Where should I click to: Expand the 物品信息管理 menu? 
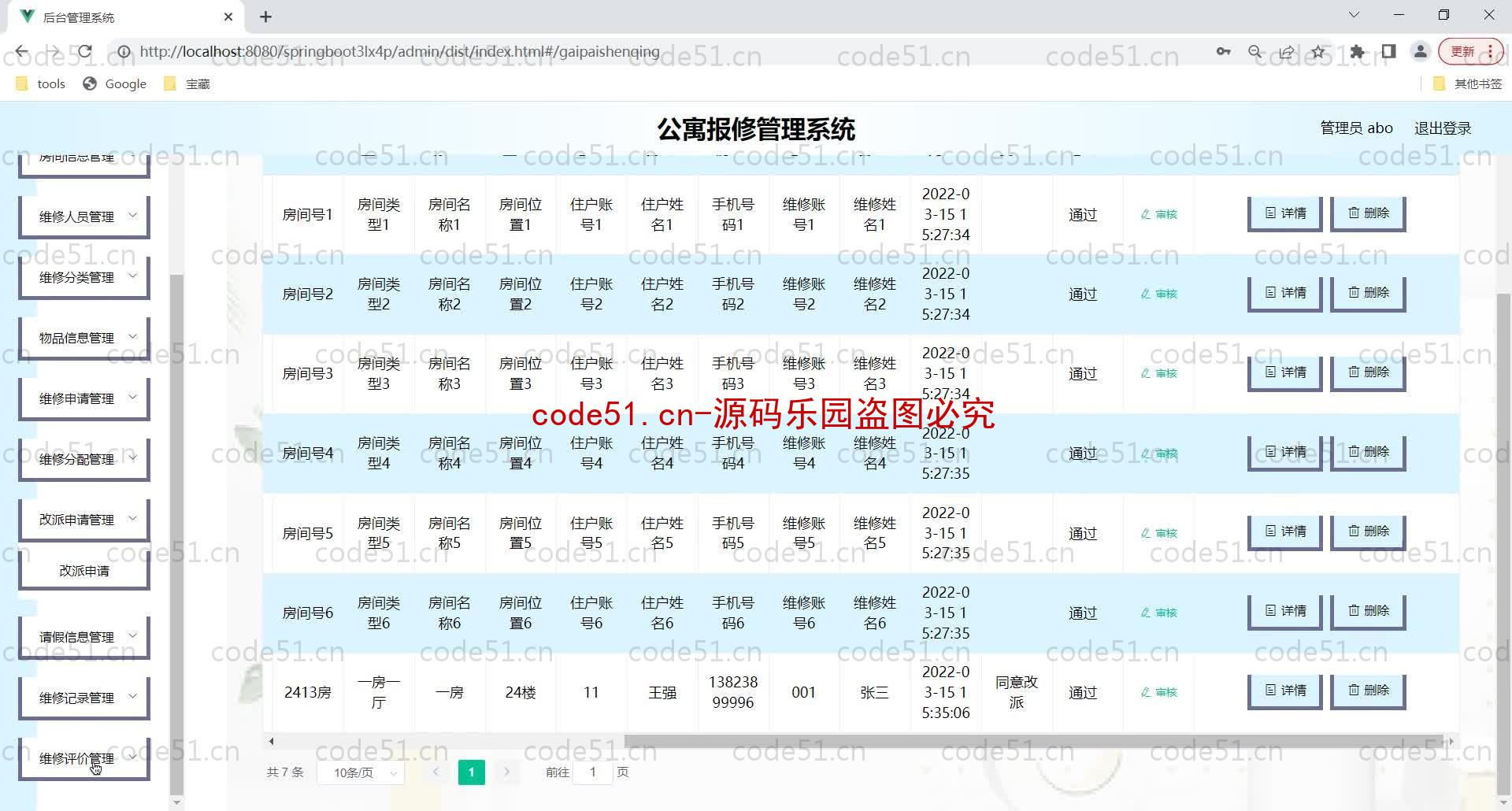click(x=84, y=338)
